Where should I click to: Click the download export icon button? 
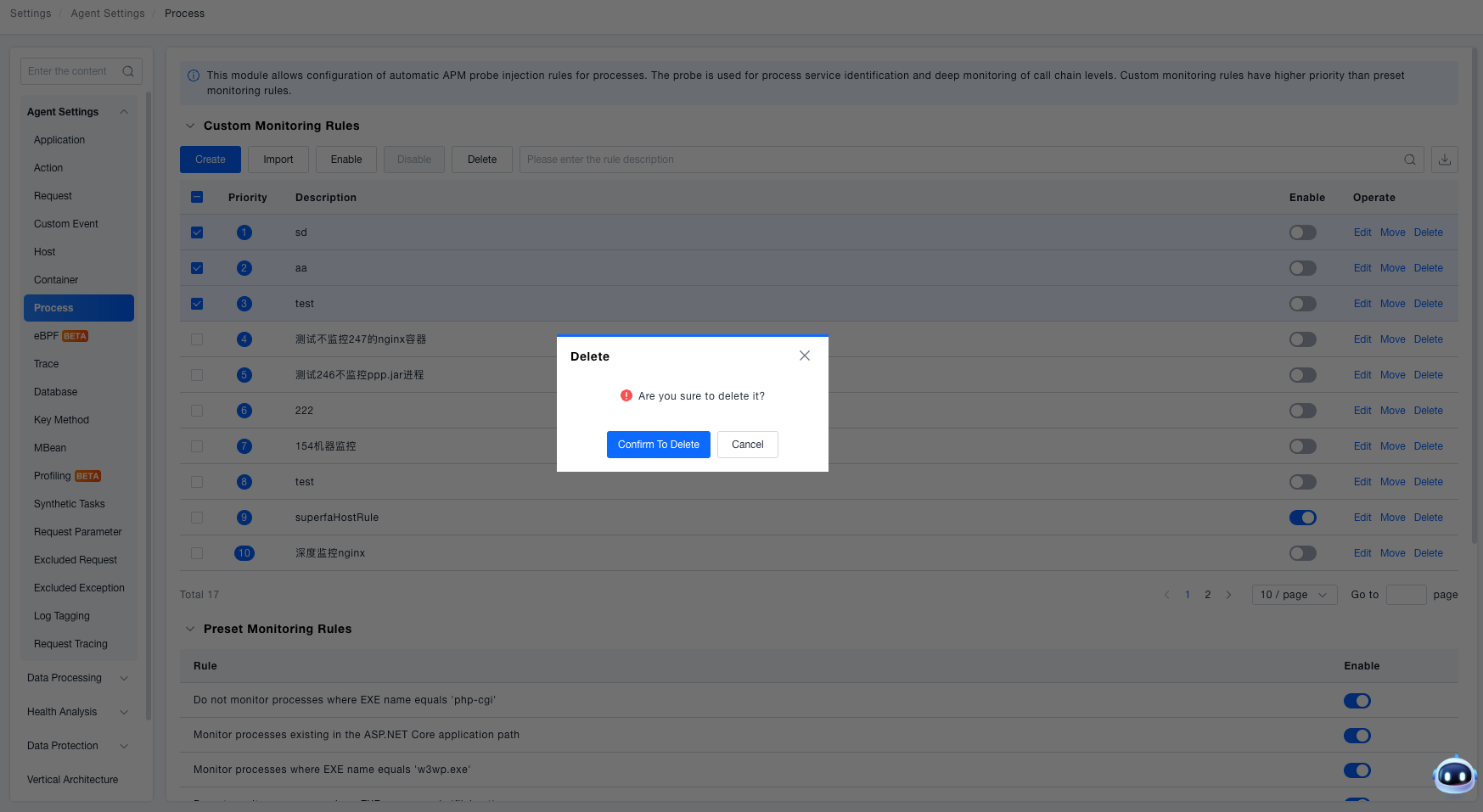click(1445, 160)
